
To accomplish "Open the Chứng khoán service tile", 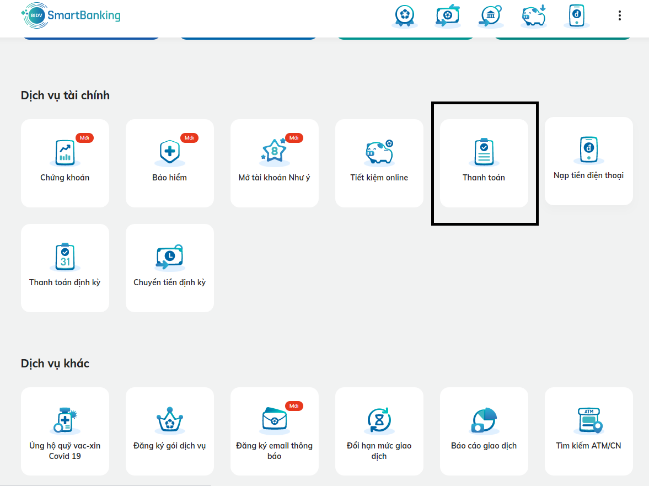I will (65, 163).
